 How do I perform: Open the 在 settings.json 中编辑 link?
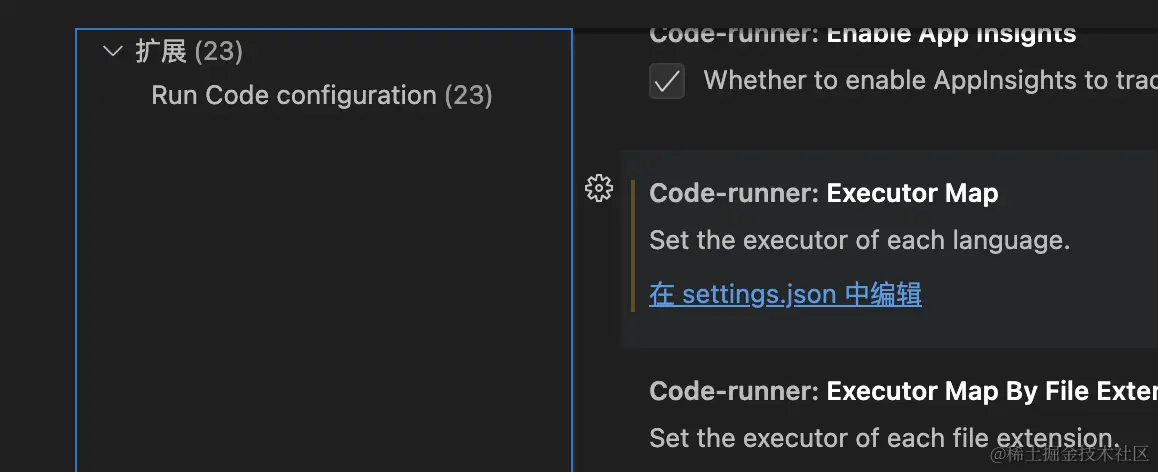785,294
